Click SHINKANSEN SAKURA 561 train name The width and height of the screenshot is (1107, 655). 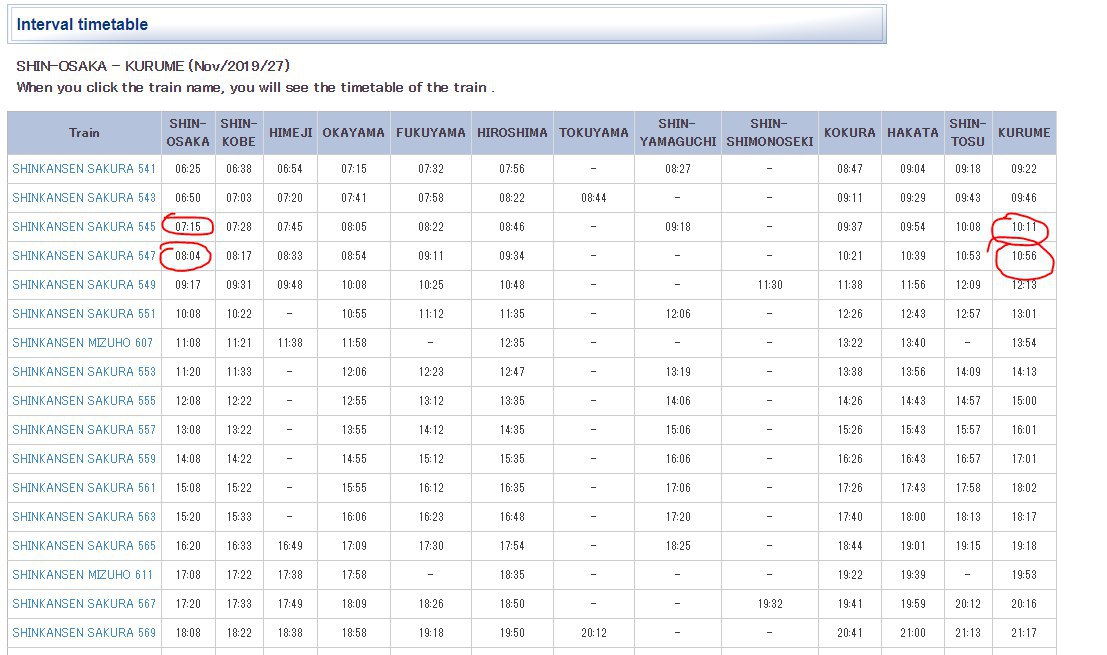(x=84, y=487)
